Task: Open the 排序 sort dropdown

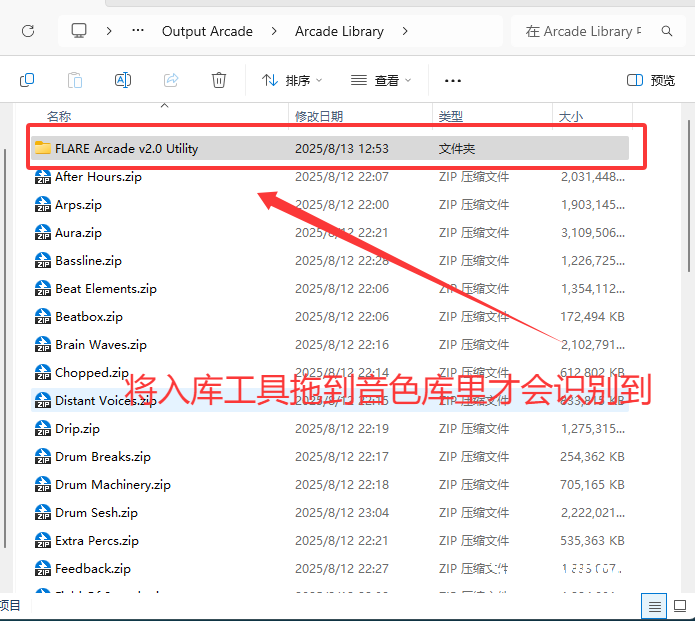Action: point(292,80)
